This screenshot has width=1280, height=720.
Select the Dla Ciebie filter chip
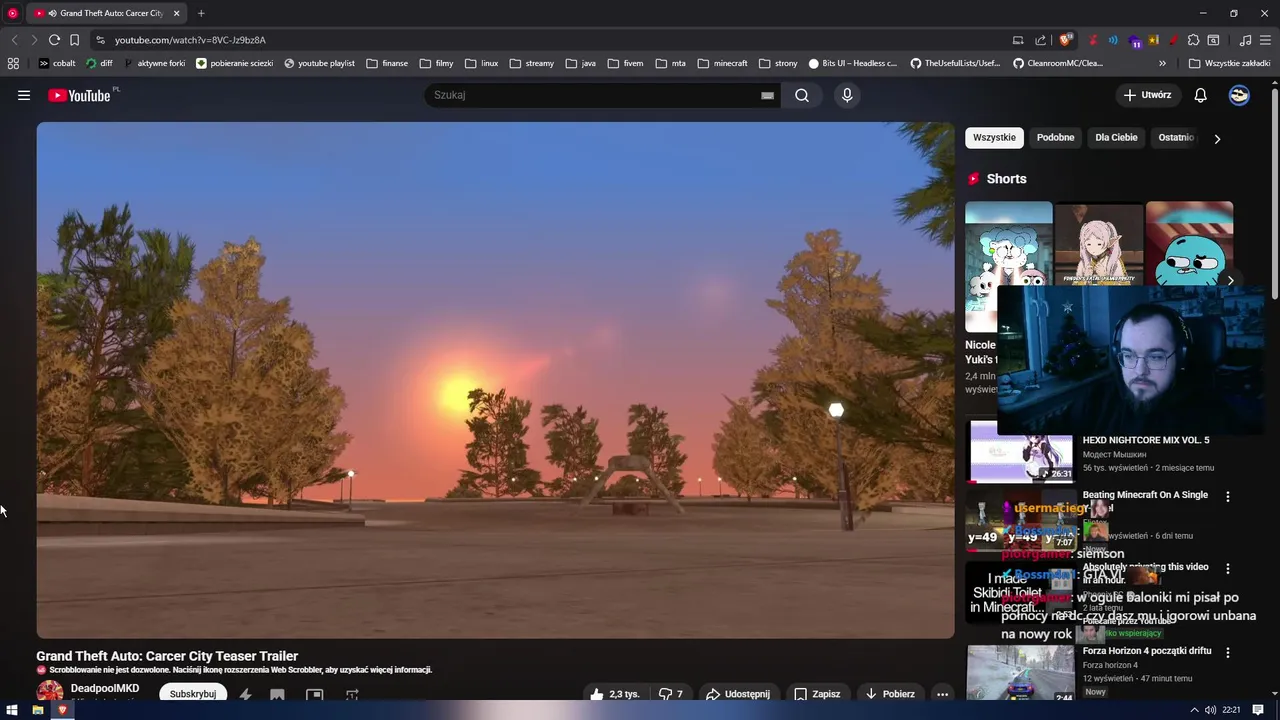pos(1116,137)
